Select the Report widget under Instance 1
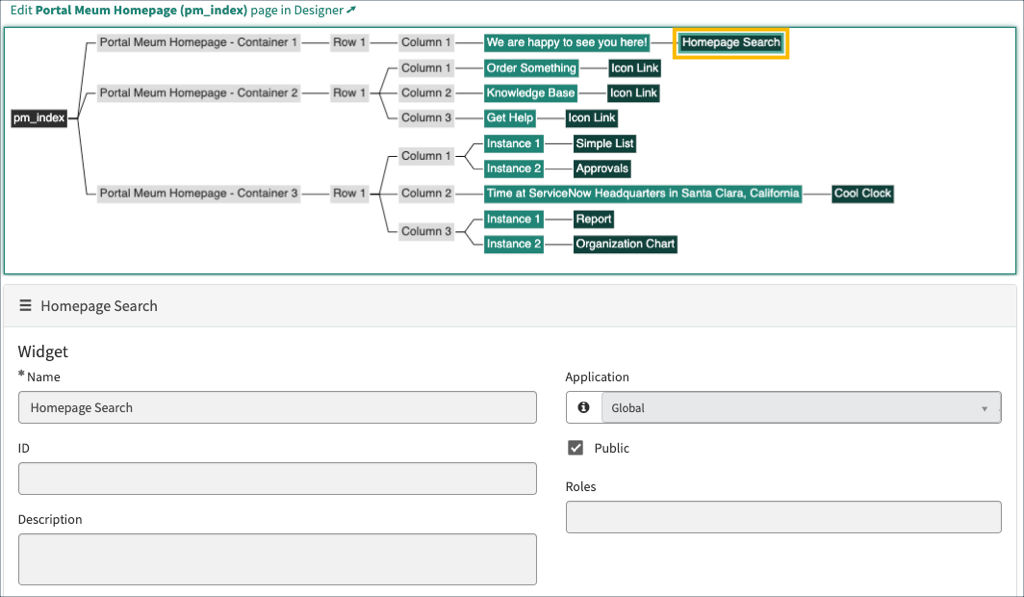Image resolution: width=1024 pixels, height=597 pixels. click(x=593, y=219)
